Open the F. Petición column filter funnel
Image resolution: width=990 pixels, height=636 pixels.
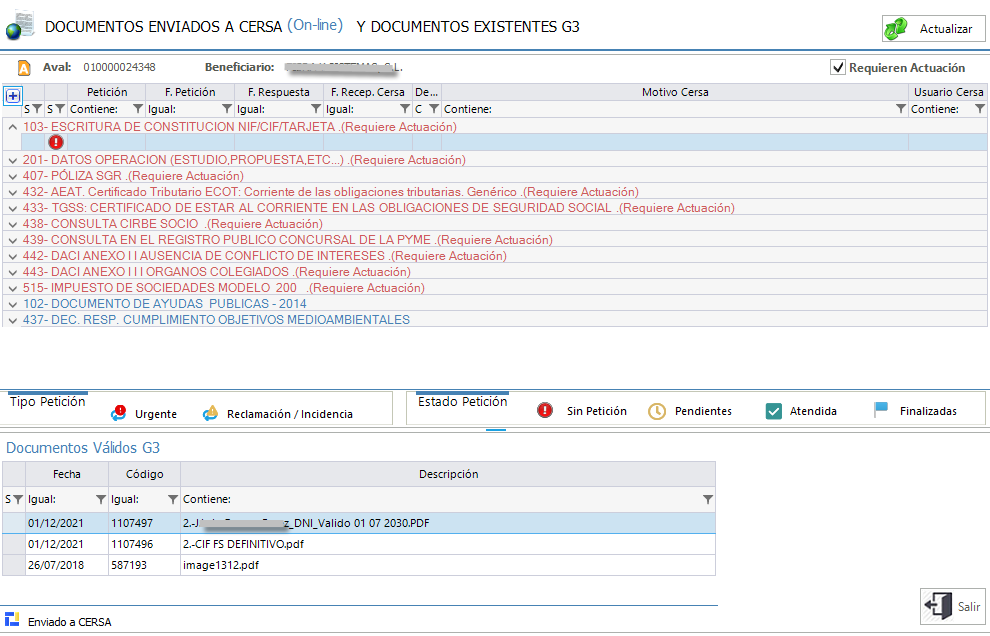coord(227,109)
